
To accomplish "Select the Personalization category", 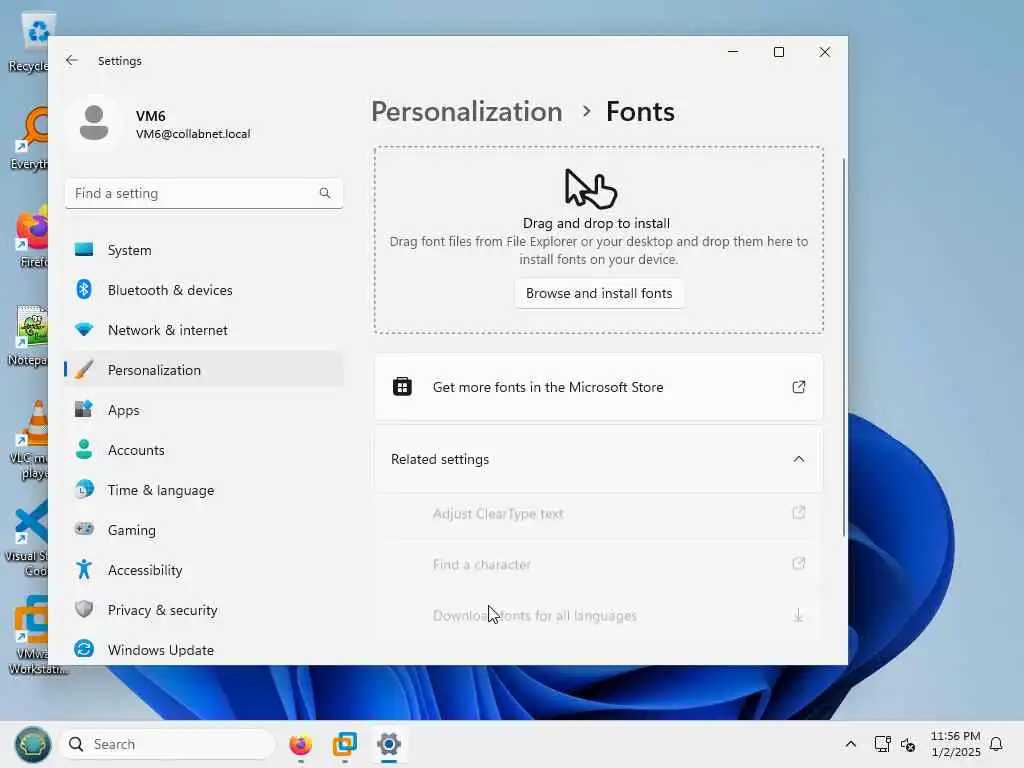I will tap(204, 370).
